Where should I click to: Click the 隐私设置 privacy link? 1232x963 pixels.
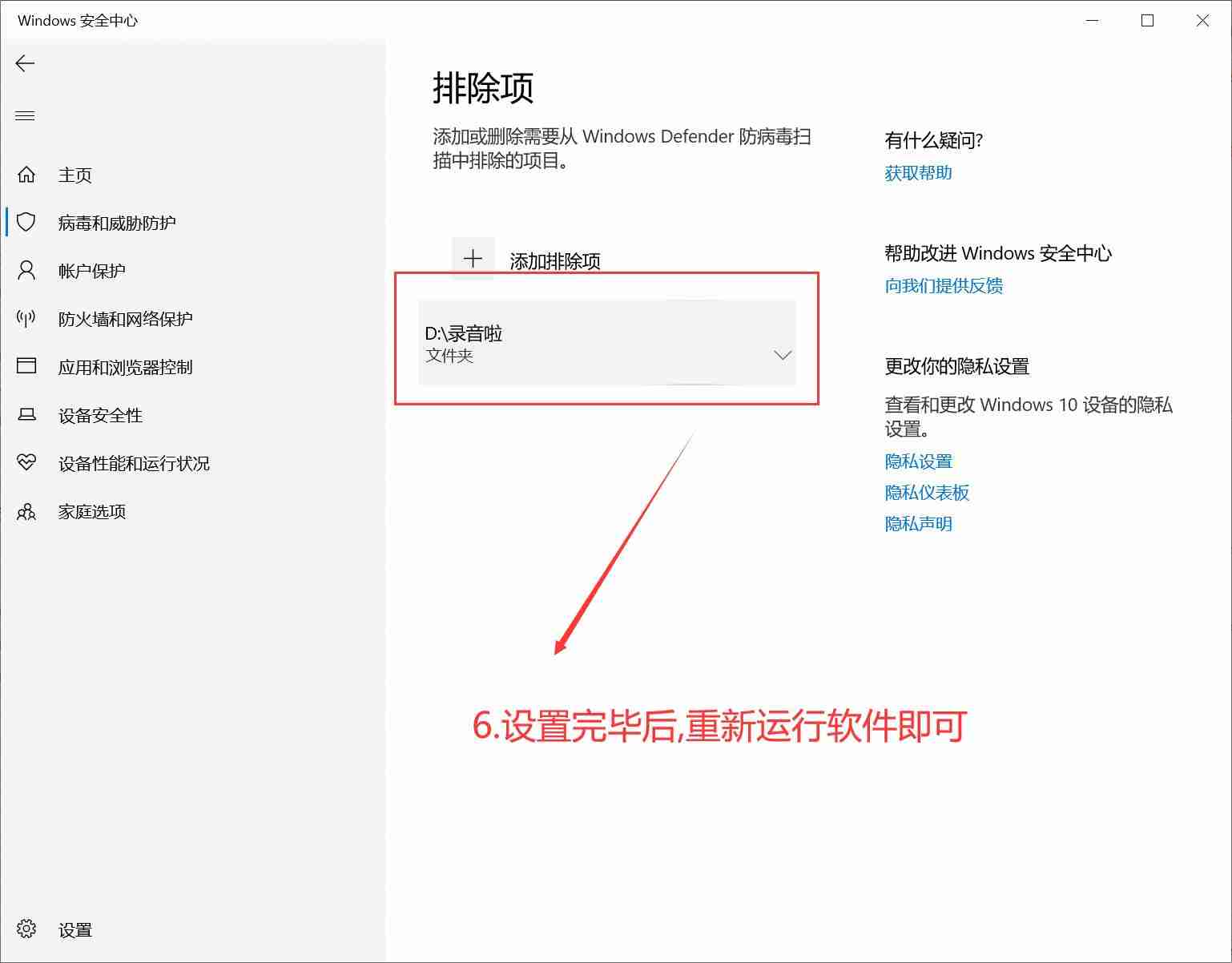point(918,461)
